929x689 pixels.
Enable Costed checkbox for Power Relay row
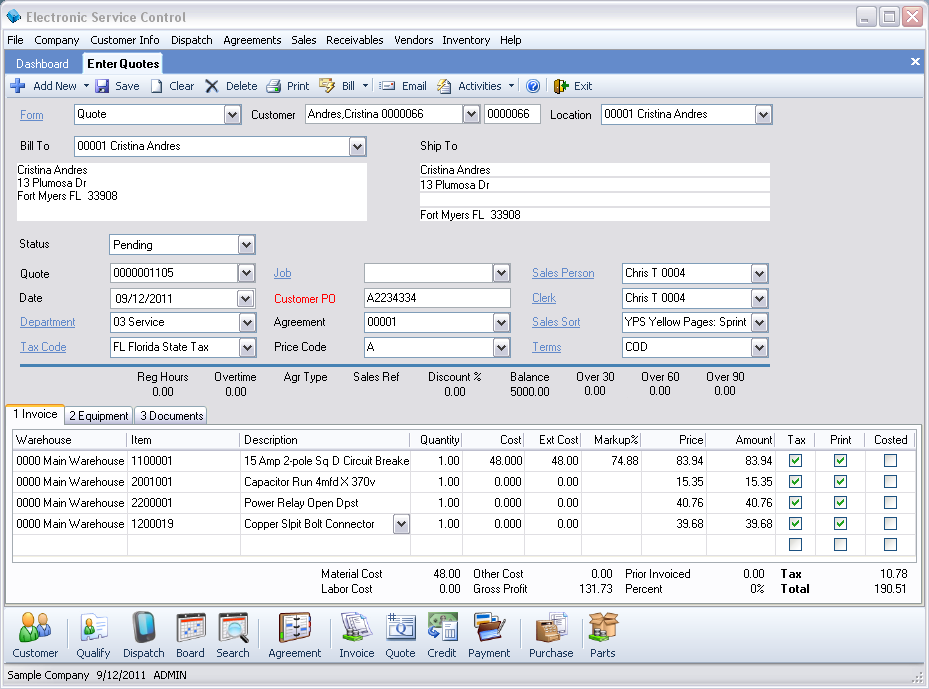pos(890,503)
